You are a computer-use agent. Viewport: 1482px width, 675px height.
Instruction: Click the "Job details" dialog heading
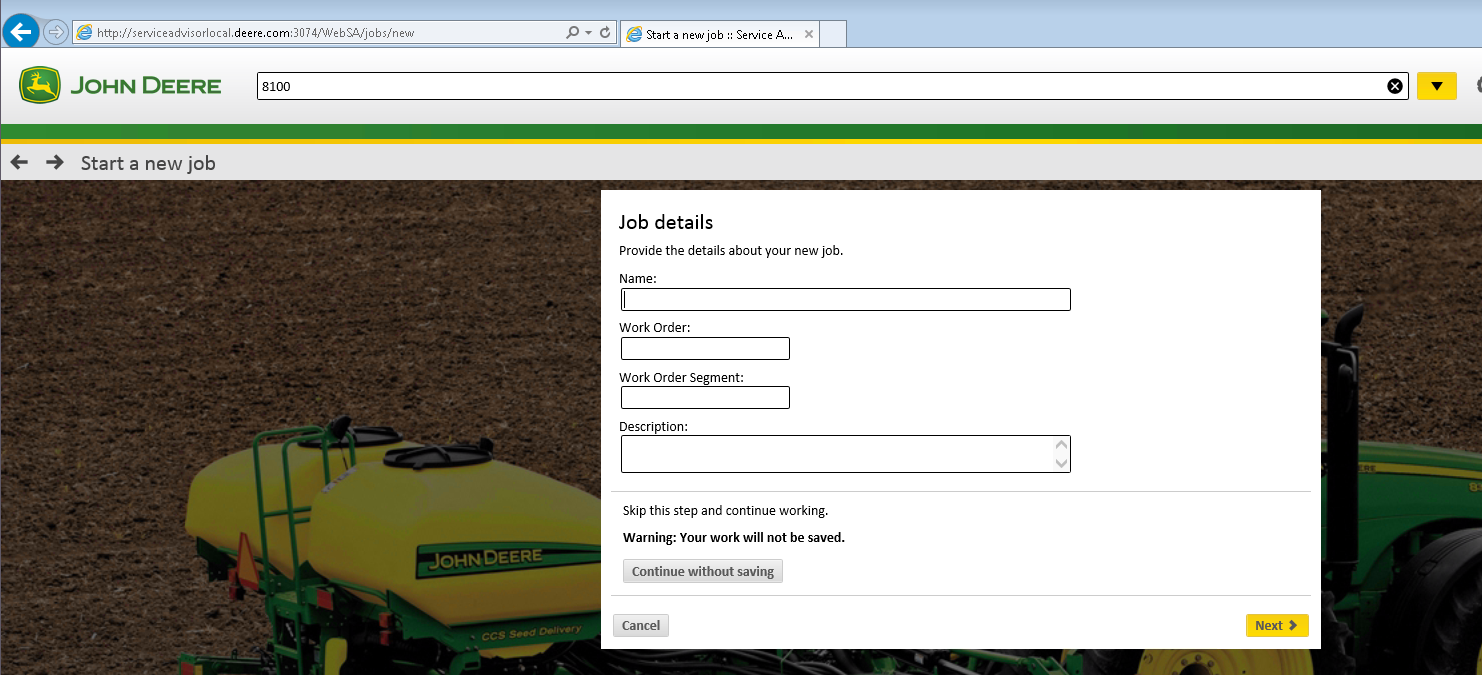(666, 222)
